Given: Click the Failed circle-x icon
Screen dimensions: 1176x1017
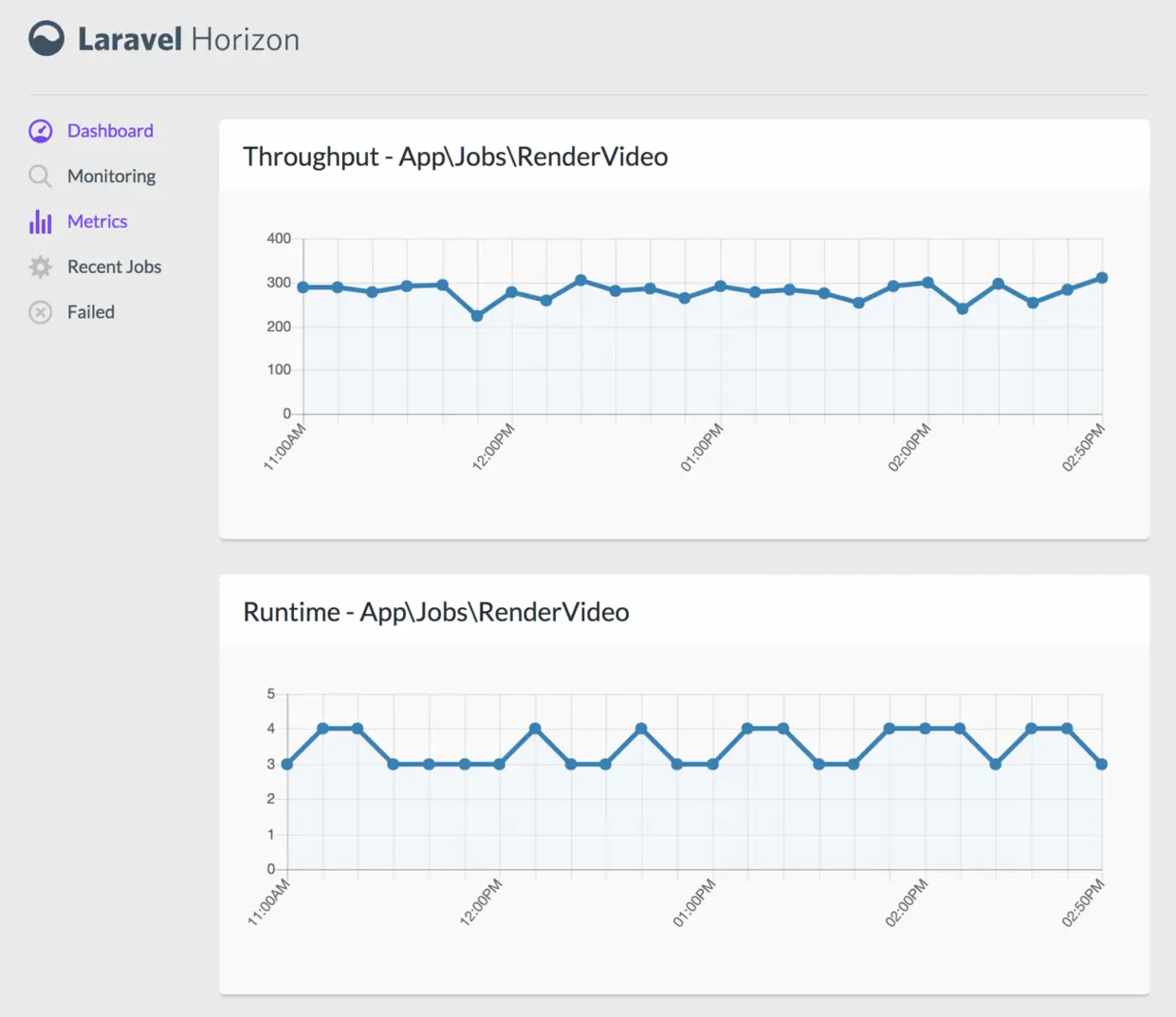Looking at the screenshot, I should click(41, 312).
